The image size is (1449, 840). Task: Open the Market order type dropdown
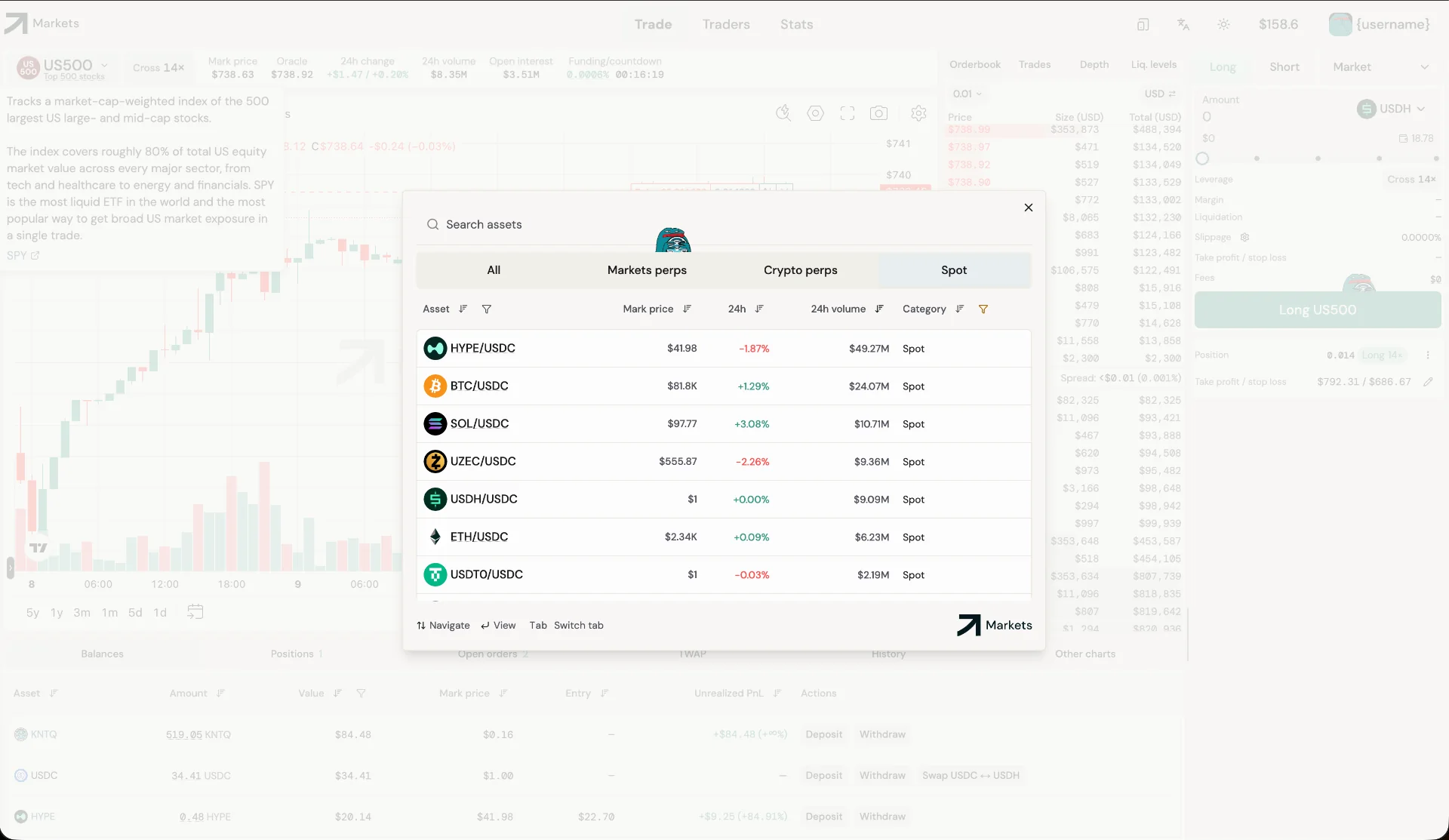click(1380, 67)
